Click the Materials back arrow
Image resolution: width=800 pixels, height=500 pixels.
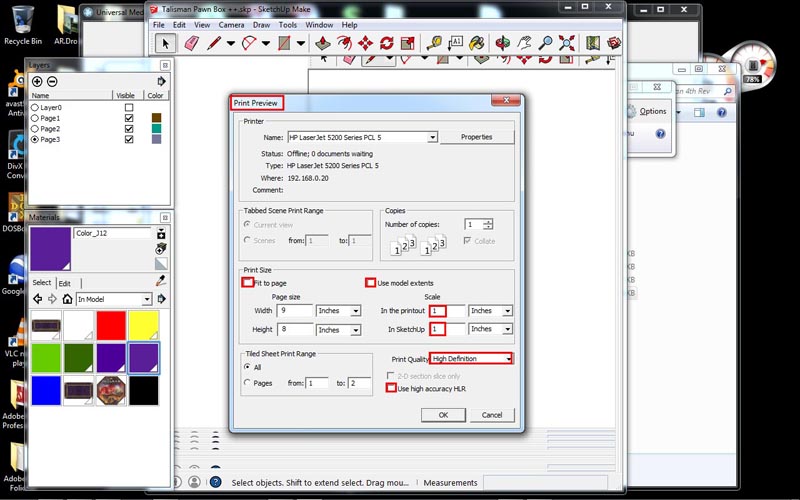click(x=37, y=299)
